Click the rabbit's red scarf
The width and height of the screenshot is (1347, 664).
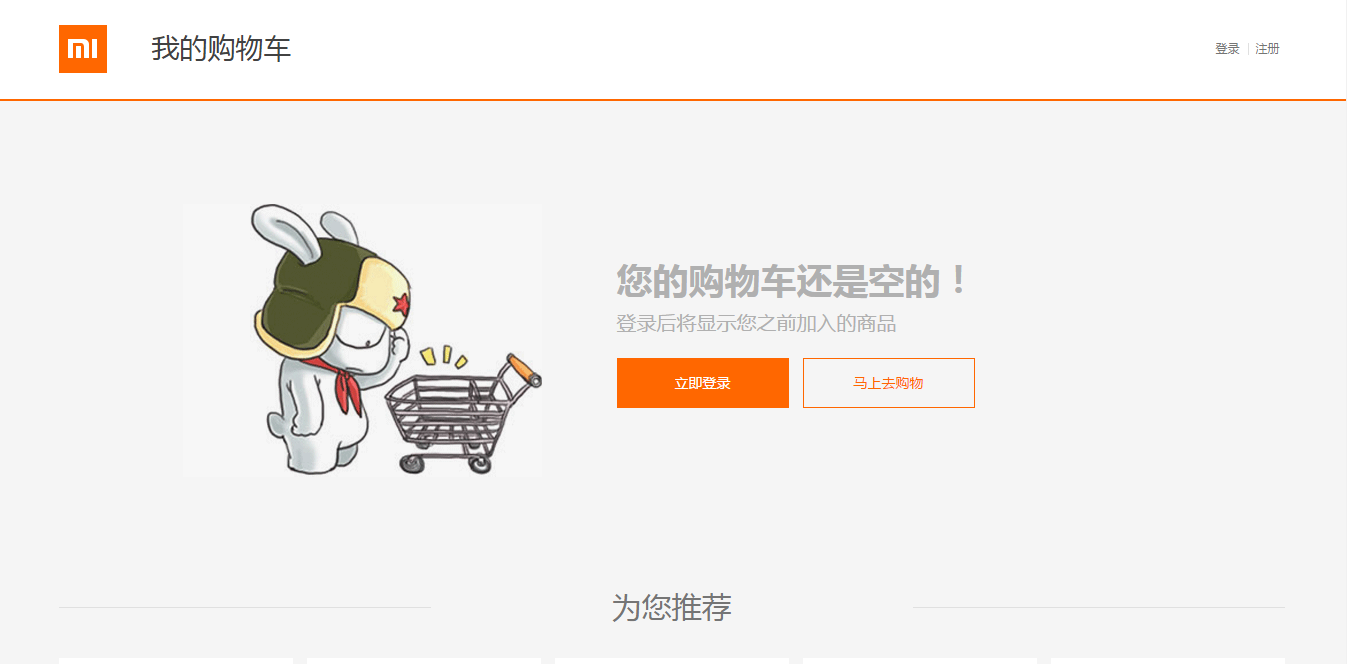pyautogui.click(x=346, y=386)
